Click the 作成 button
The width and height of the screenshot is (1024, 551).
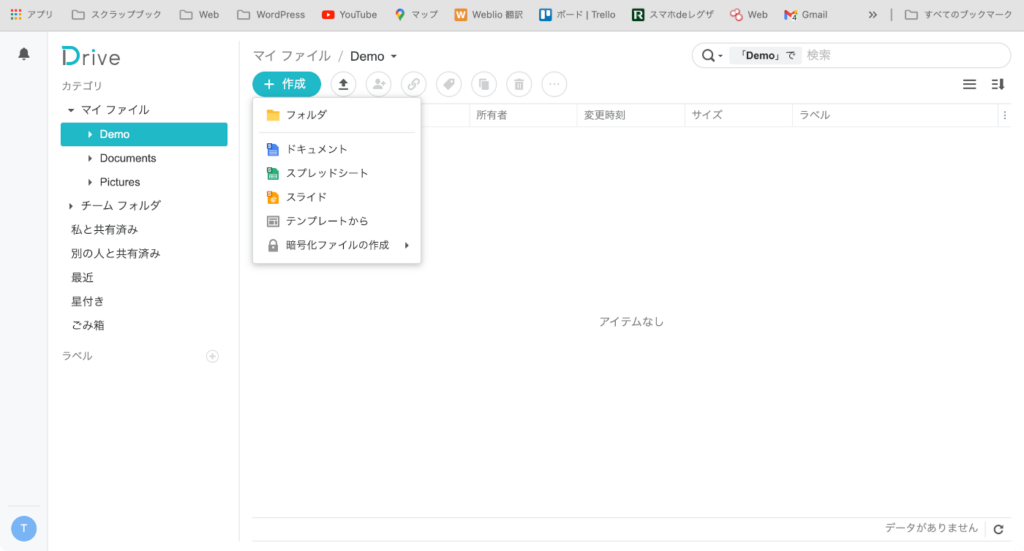pos(286,85)
